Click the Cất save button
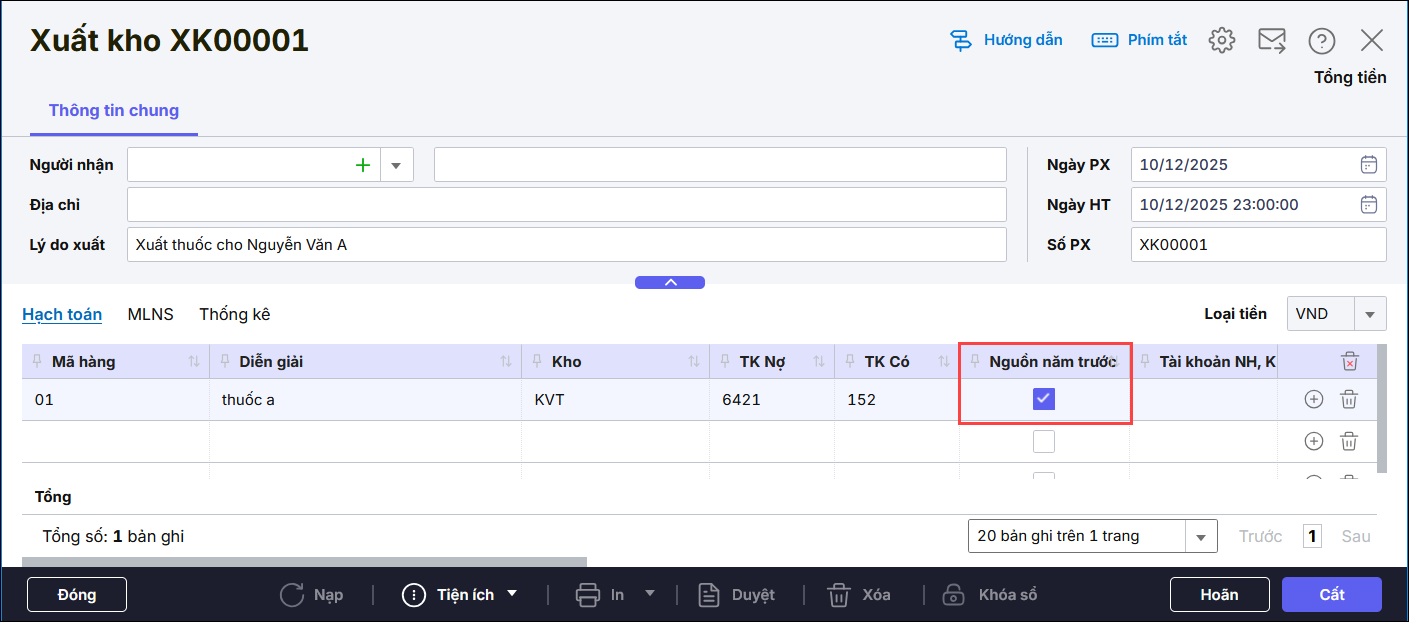The width and height of the screenshot is (1409, 622). [x=1331, y=594]
